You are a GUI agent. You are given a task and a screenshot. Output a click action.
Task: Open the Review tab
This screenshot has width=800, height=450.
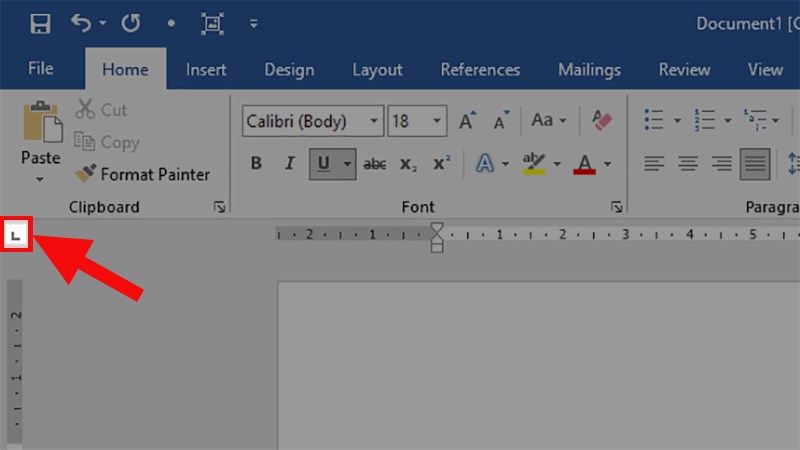[684, 69]
